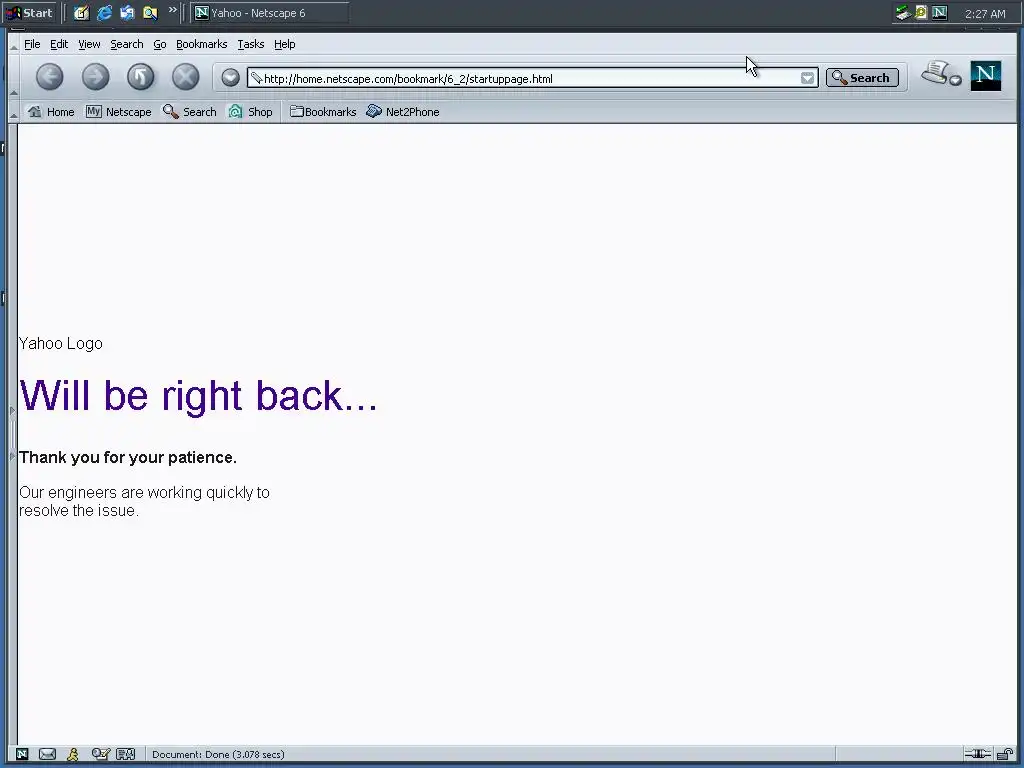Screen dimensions: 1024x768
Task: Open Shop from the personal toolbar
Action: (250, 112)
